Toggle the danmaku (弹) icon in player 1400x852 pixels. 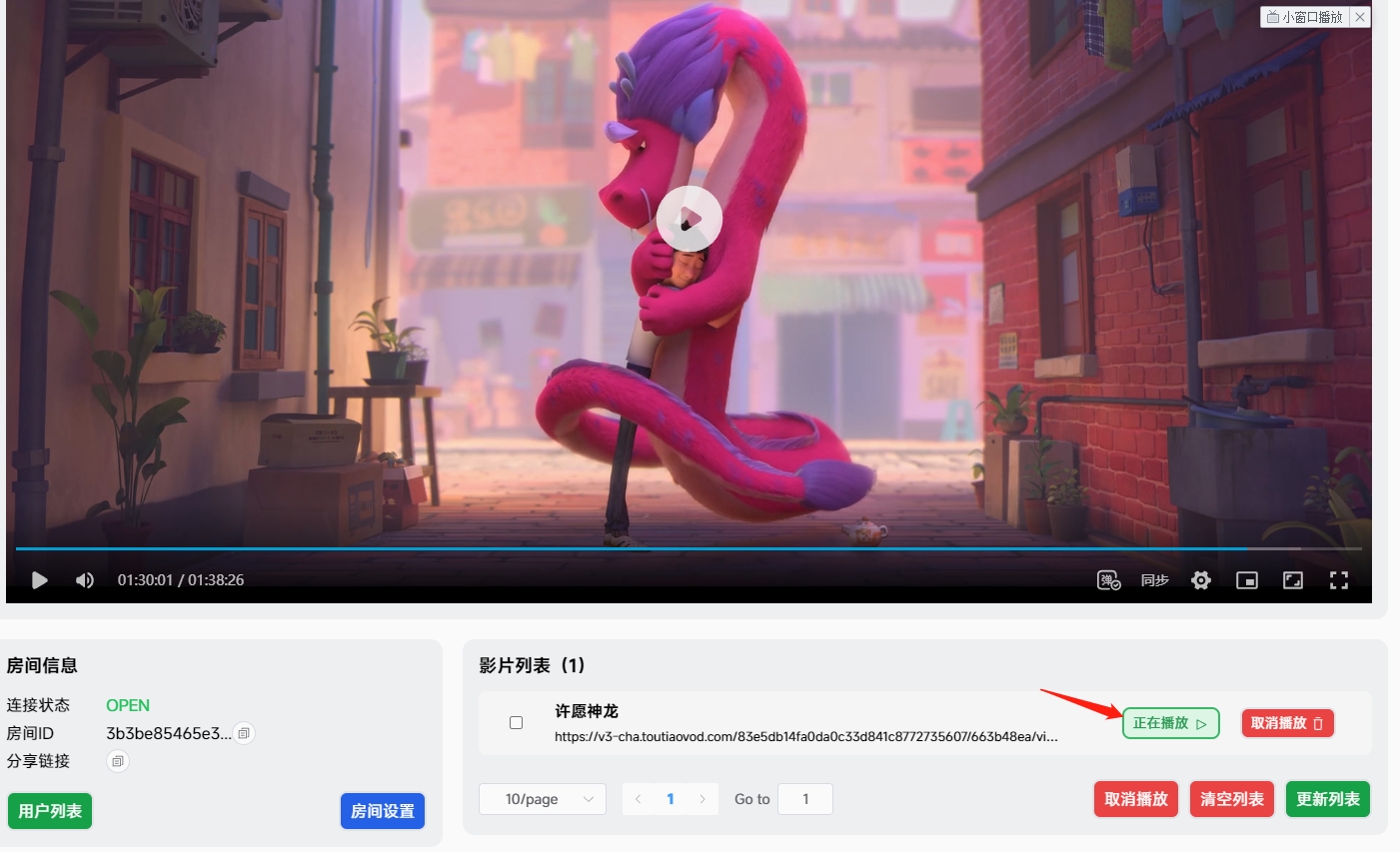[x=1109, y=580]
